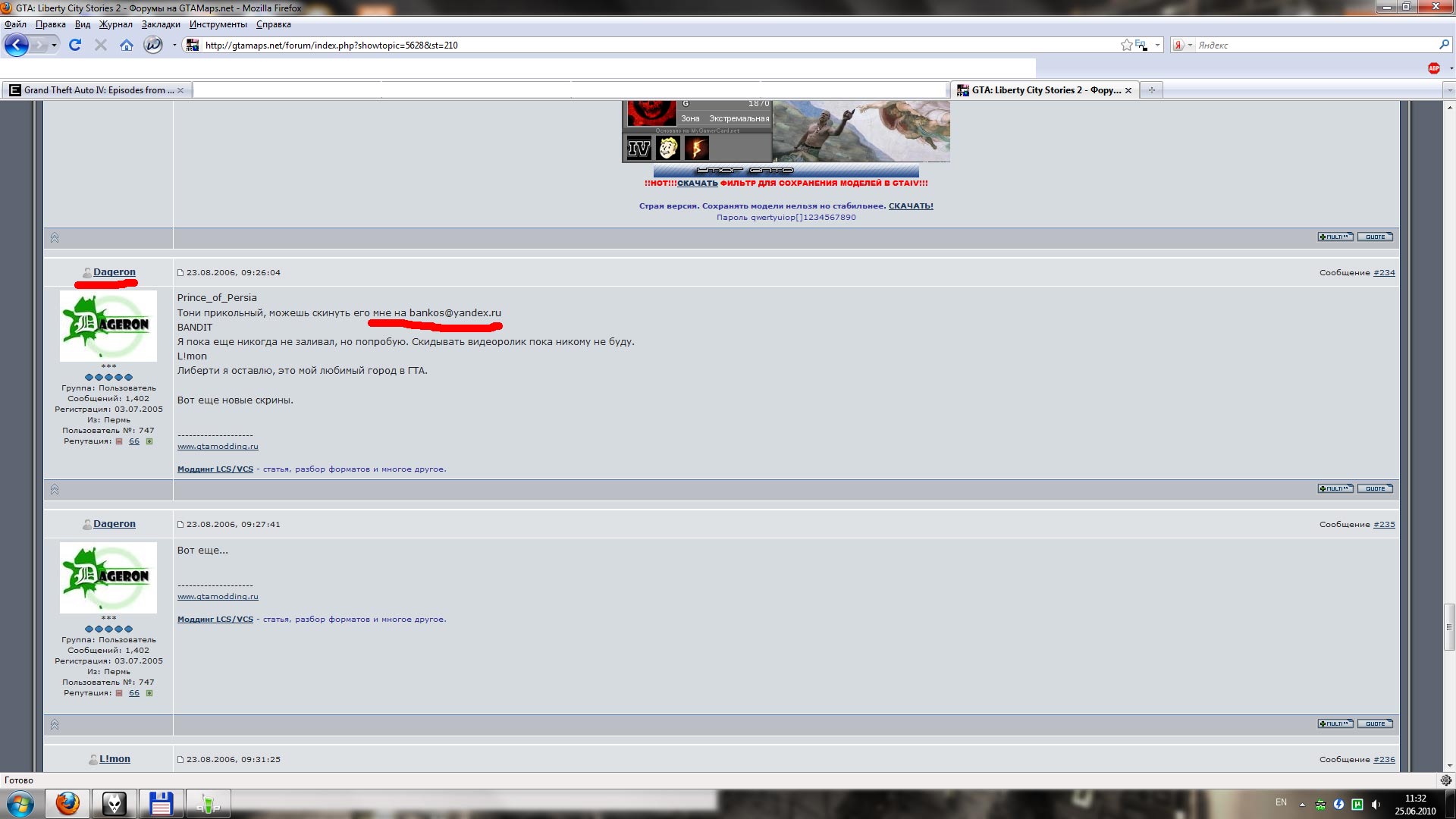Click the En icon beside the bookmark star

pyautogui.click(x=1141, y=45)
